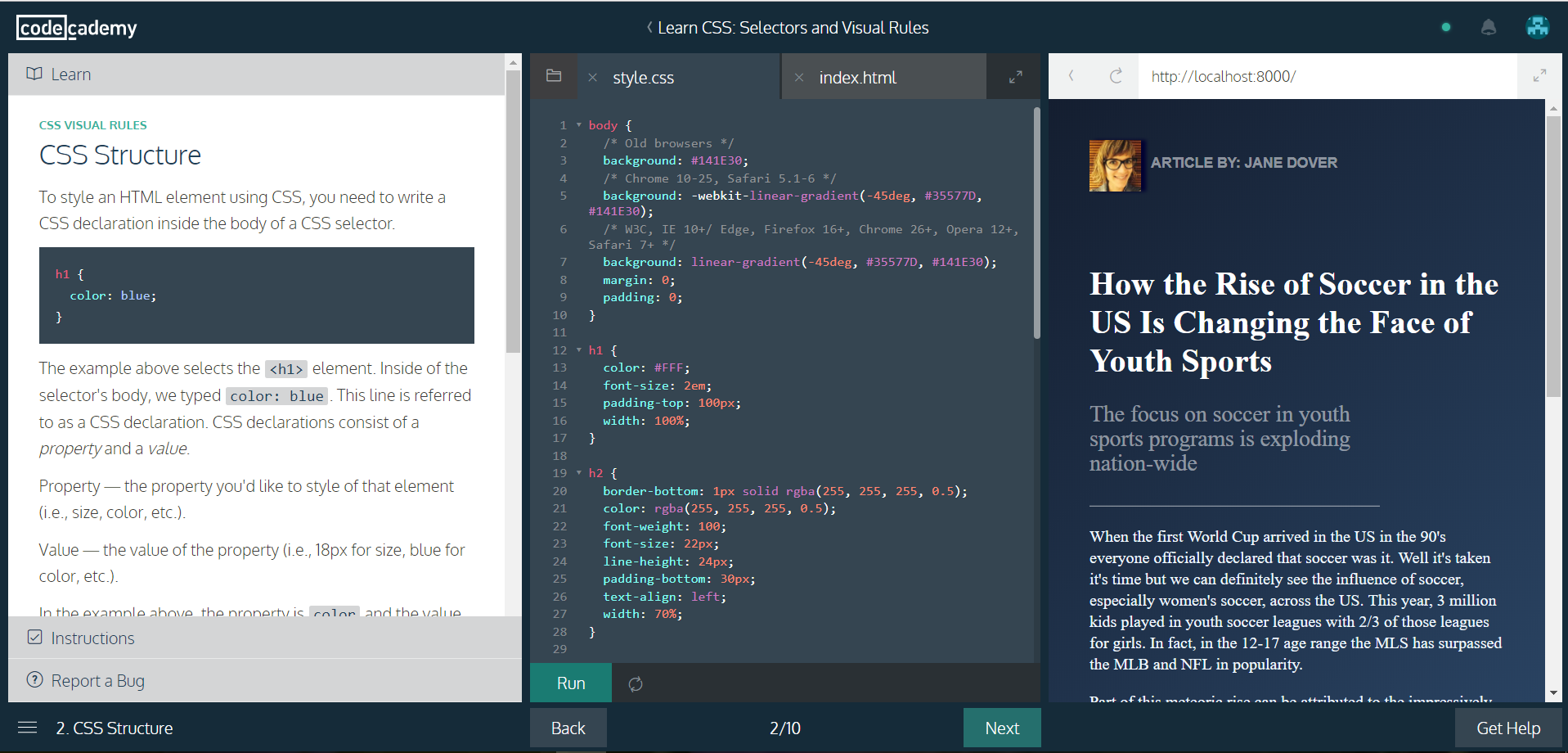Open the Learn panel book icon
Image resolution: width=1568 pixels, height=753 pixels.
click(34, 73)
